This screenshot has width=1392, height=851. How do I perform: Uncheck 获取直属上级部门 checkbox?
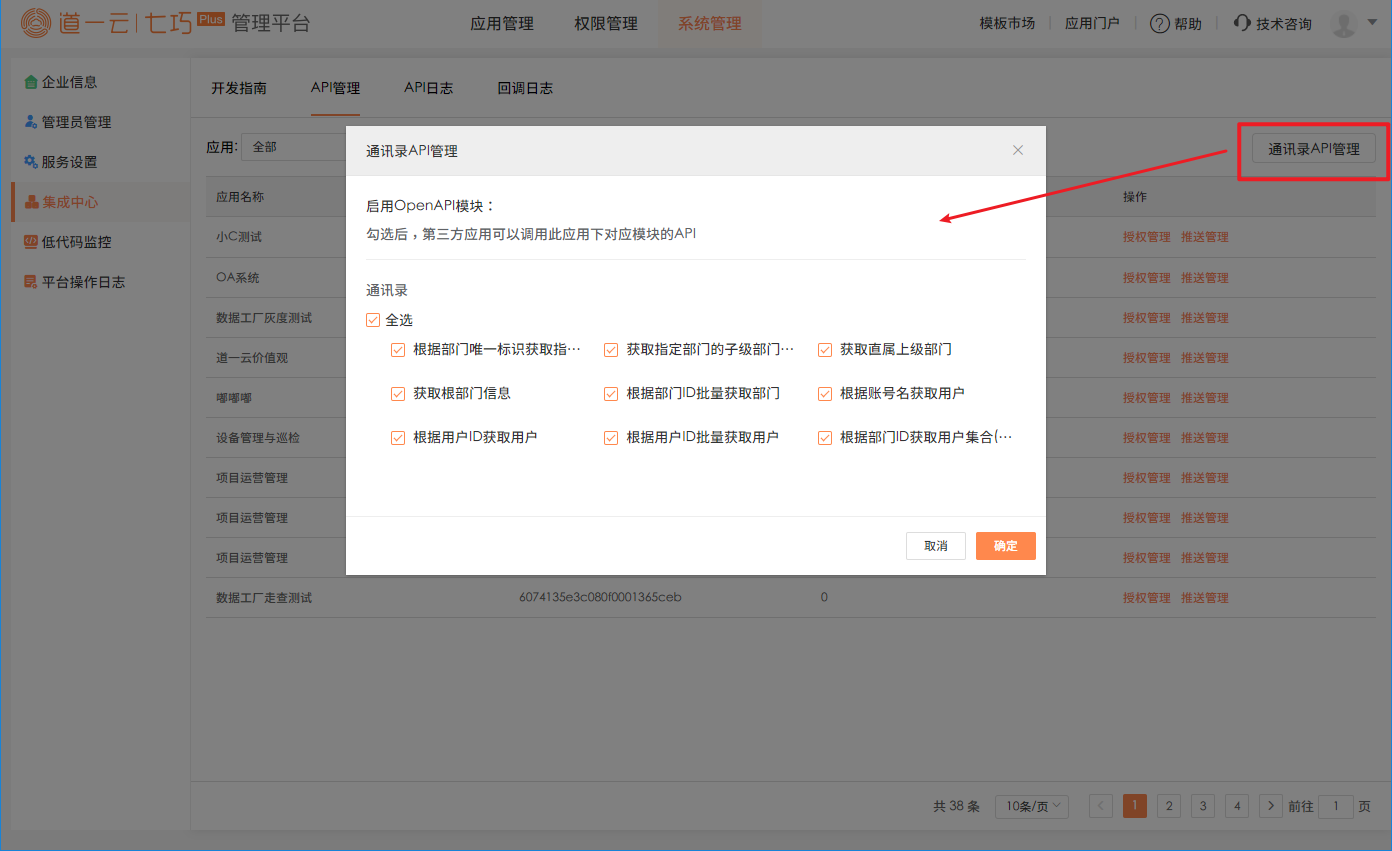pyautogui.click(x=825, y=350)
